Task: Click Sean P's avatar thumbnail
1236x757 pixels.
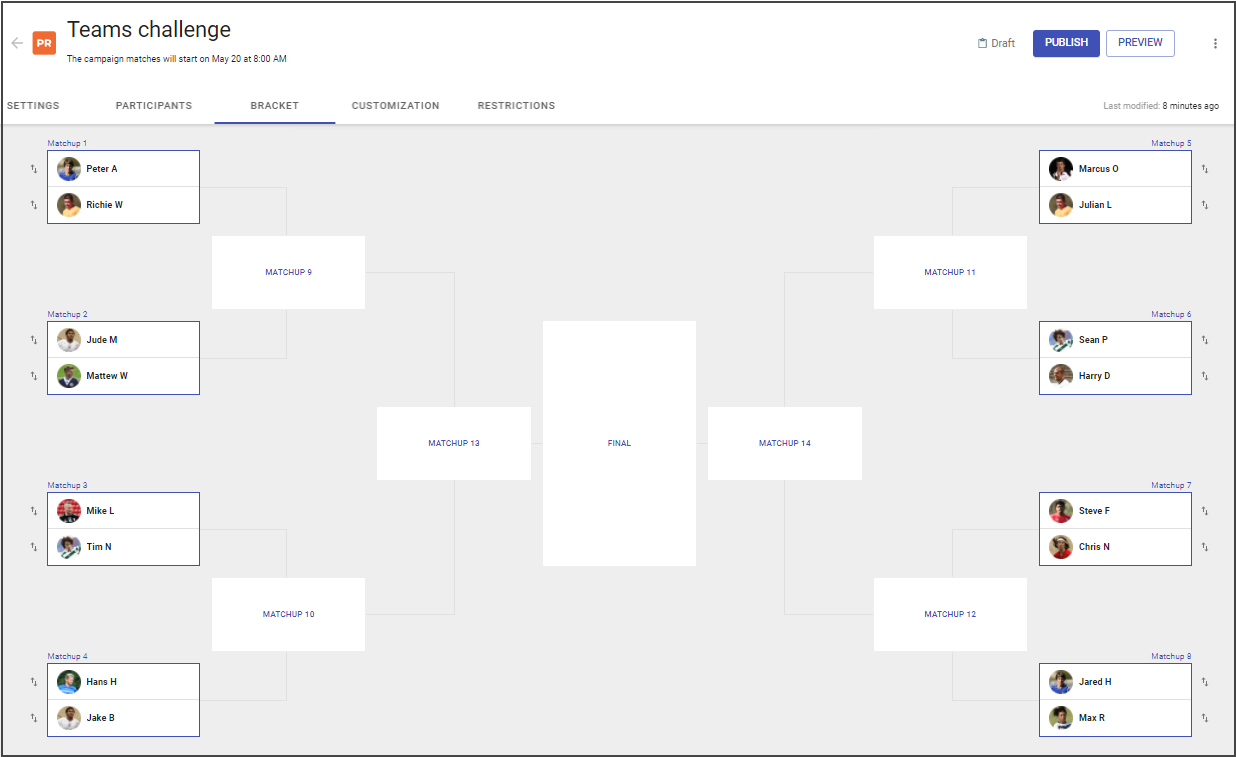Action: coord(1061,340)
